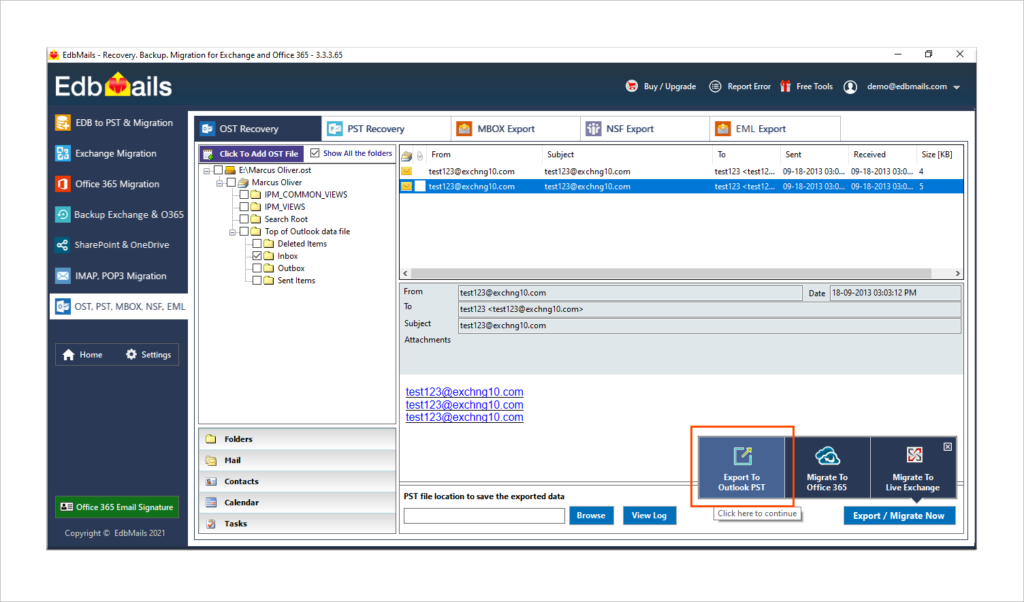
Task: Go to Backup Exchange & O365
Action: pyautogui.click(x=118, y=214)
